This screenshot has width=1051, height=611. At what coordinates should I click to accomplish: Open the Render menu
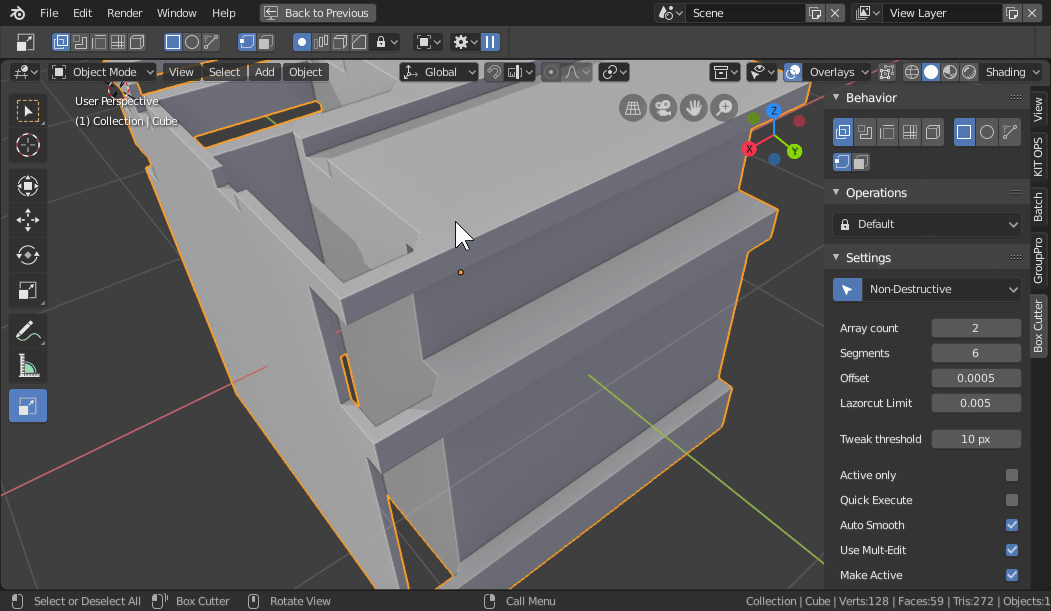click(125, 13)
